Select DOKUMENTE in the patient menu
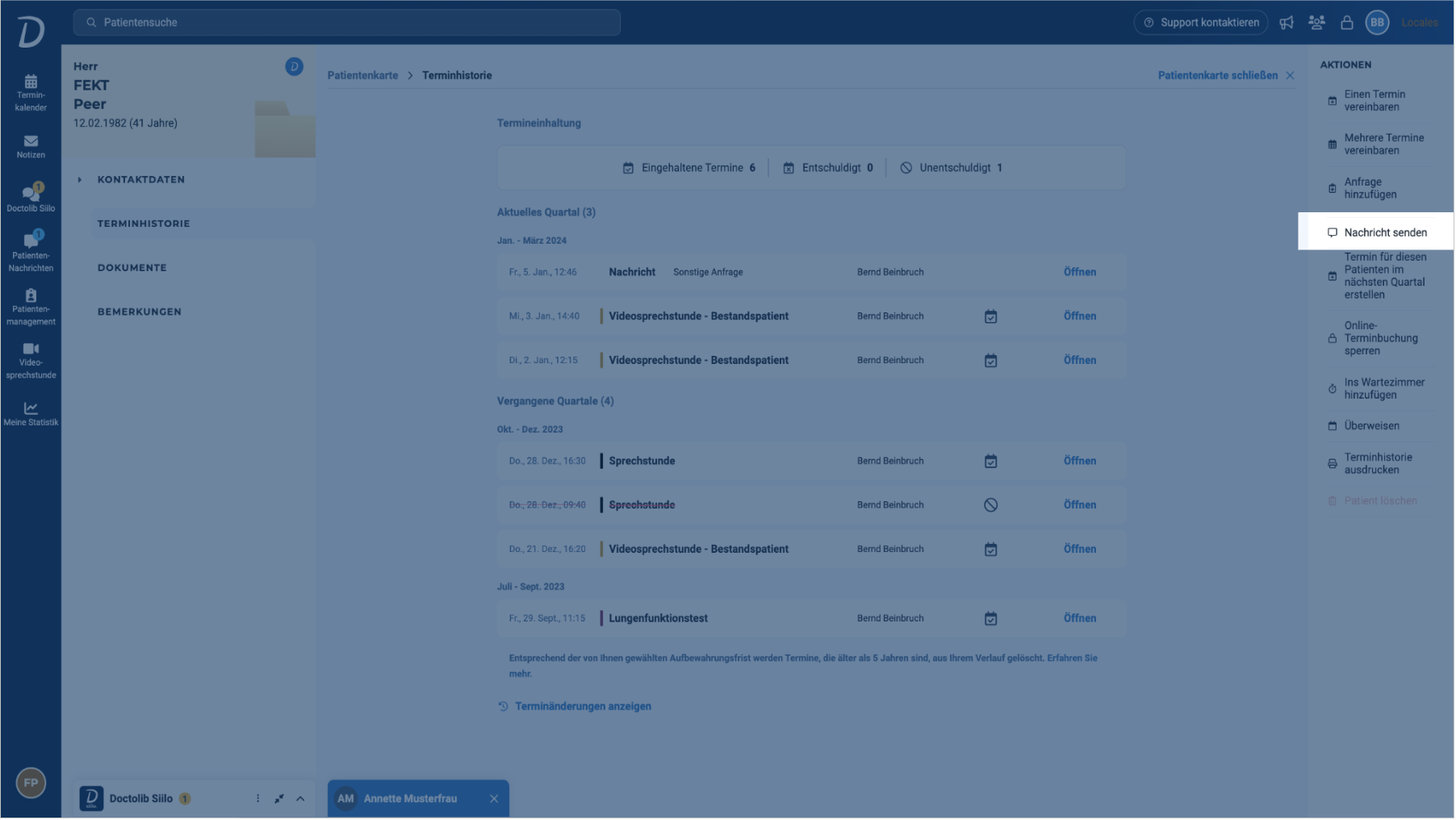The width and height of the screenshot is (1456, 820). [132, 268]
